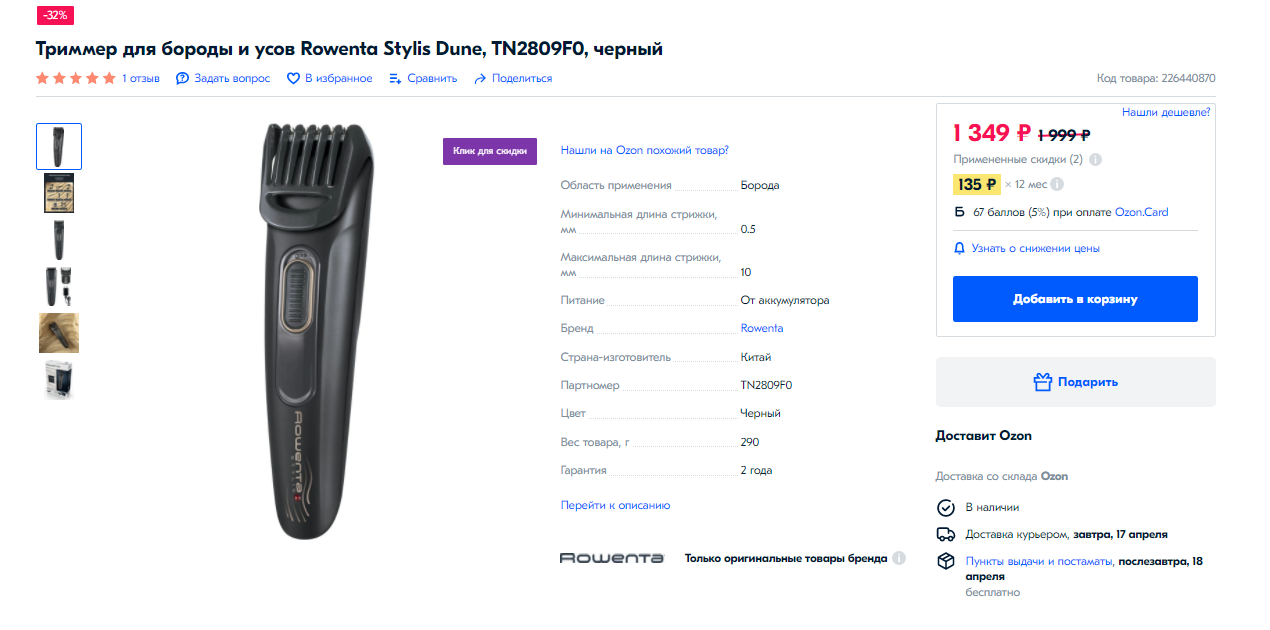
Task: Select the second product thumbnail image
Action: coord(59,193)
